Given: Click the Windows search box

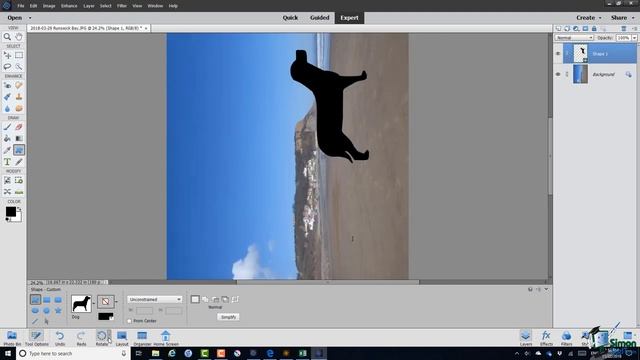Looking at the screenshot, I should pos(73,353).
